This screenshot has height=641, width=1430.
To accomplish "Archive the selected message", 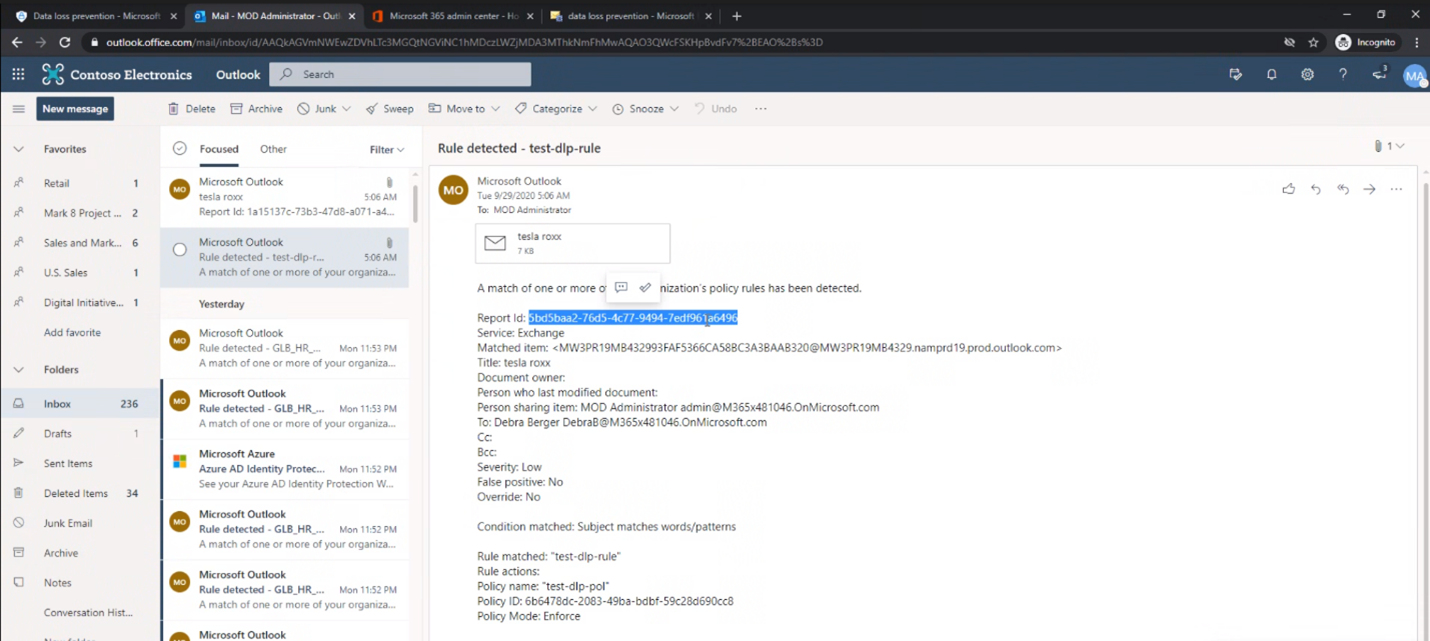I will pyautogui.click(x=256, y=109).
